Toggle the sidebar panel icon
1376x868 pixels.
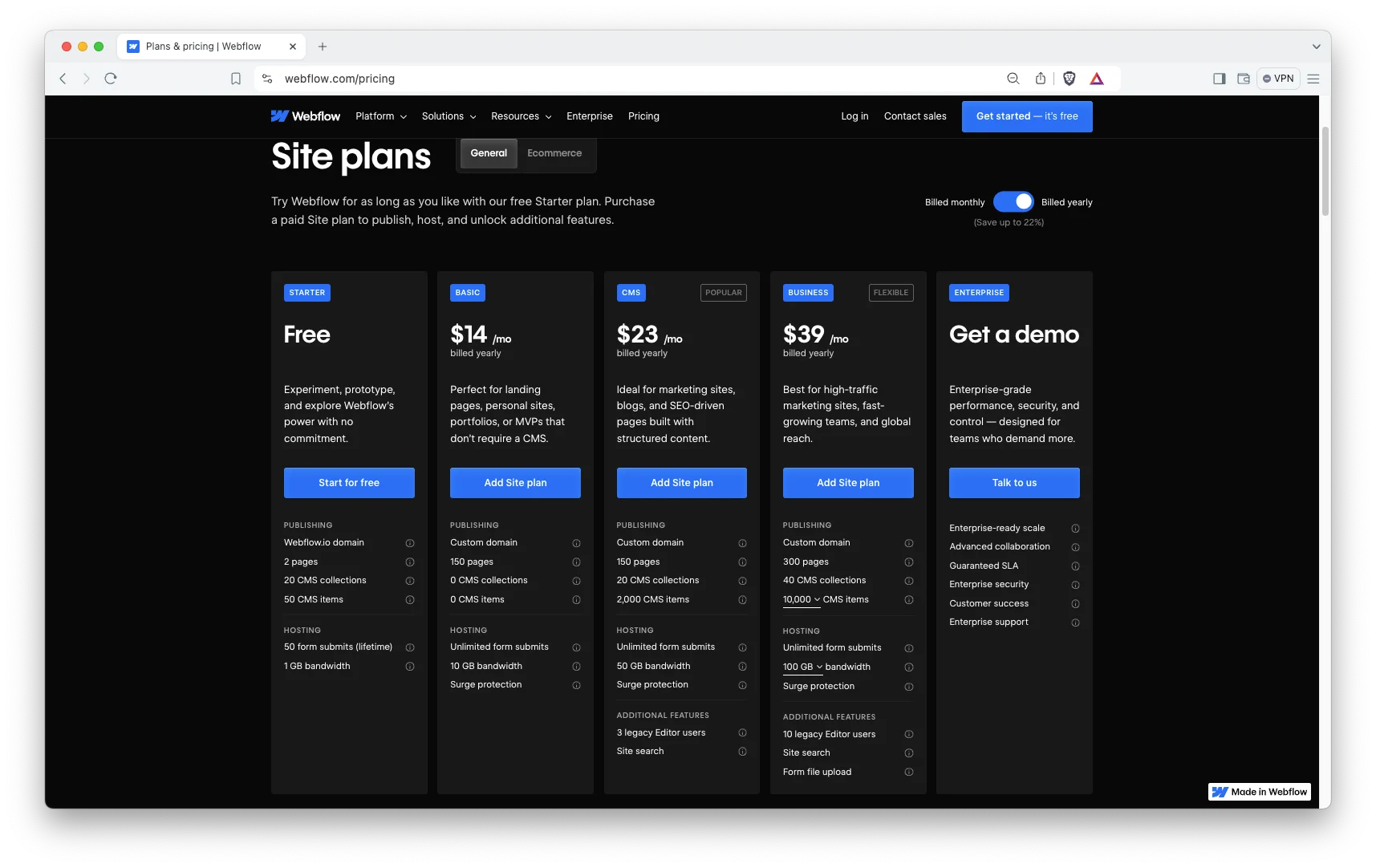1219,79
